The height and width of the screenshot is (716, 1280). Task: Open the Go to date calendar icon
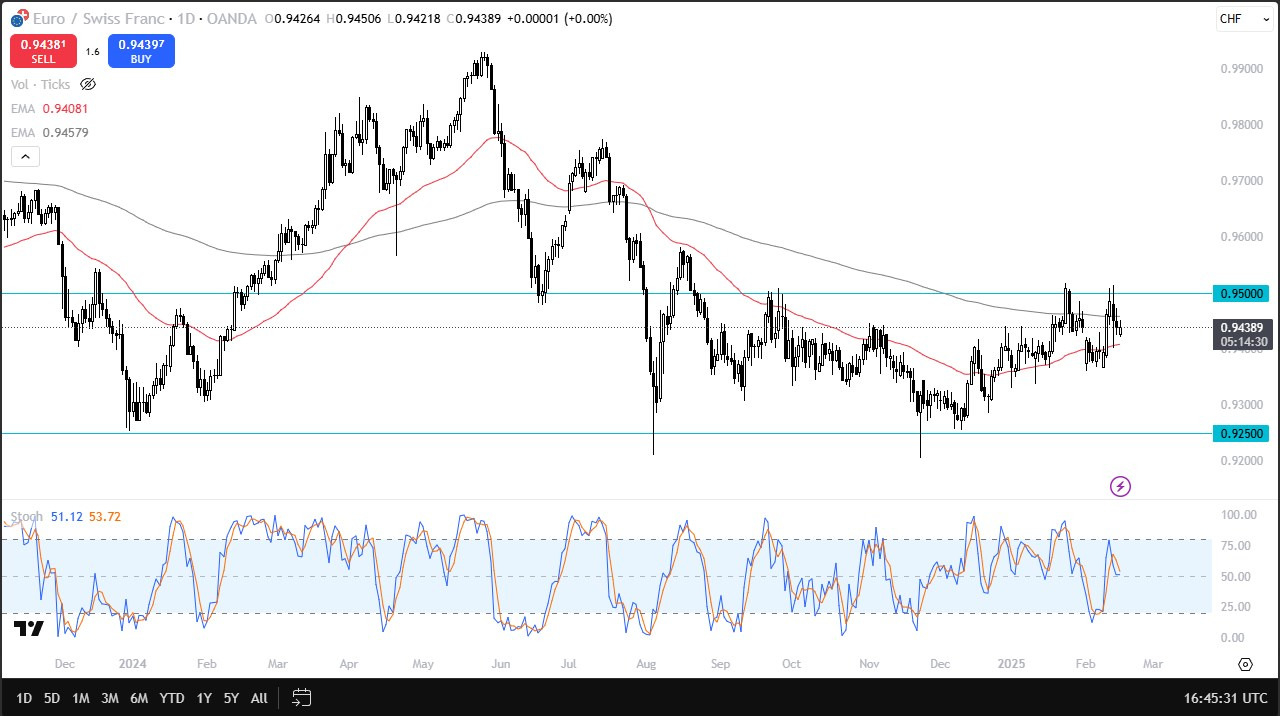(x=302, y=697)
